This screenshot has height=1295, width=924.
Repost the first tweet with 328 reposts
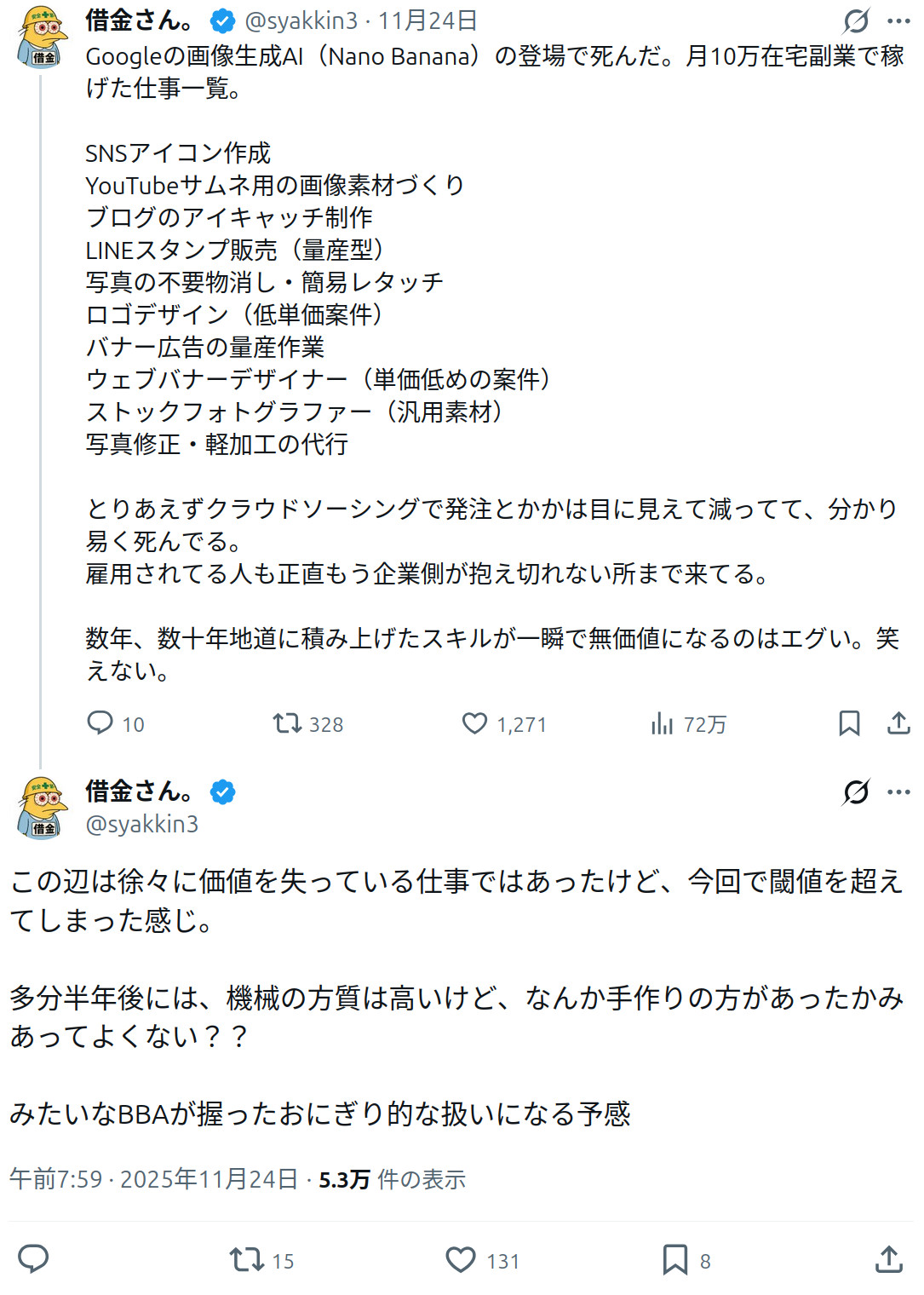[x=287, y=723]
